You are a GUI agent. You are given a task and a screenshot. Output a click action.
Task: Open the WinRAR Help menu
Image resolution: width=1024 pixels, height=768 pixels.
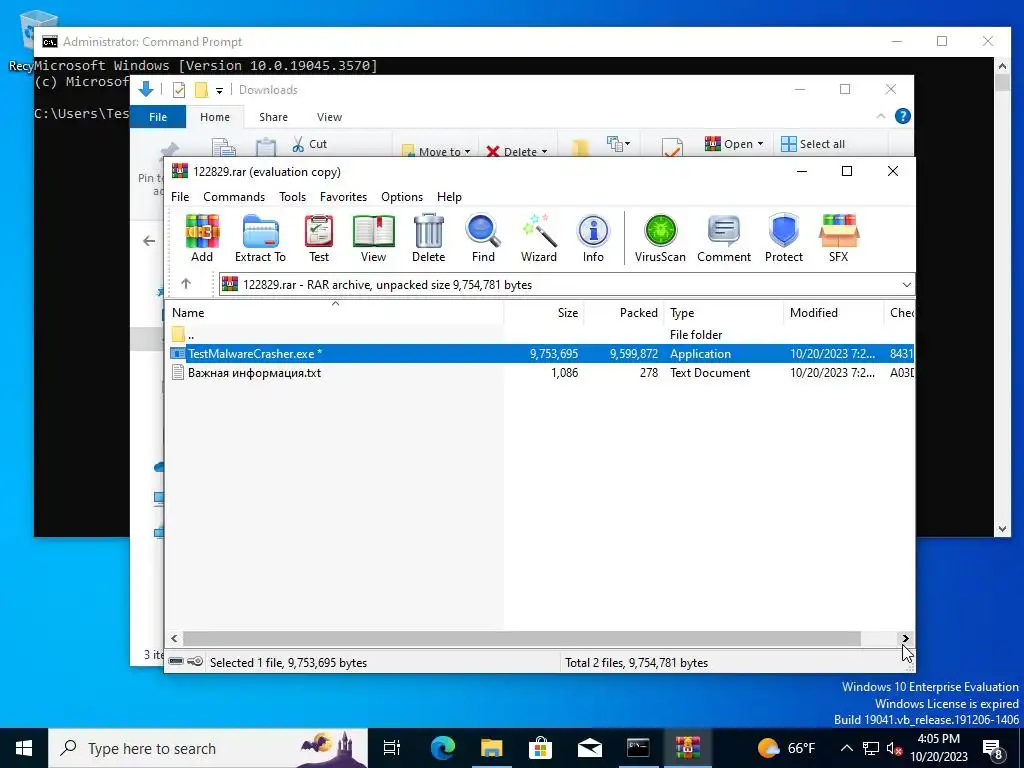pyautogui.click(x=449, y=197)
